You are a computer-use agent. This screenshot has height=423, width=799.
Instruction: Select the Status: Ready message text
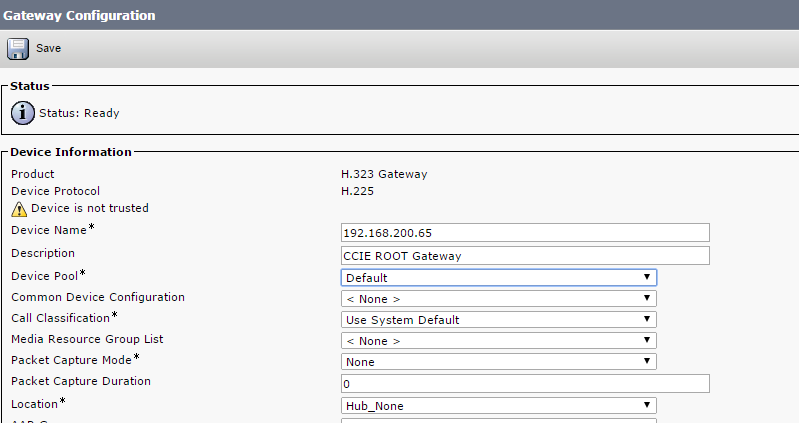click(x=79, y=113)
